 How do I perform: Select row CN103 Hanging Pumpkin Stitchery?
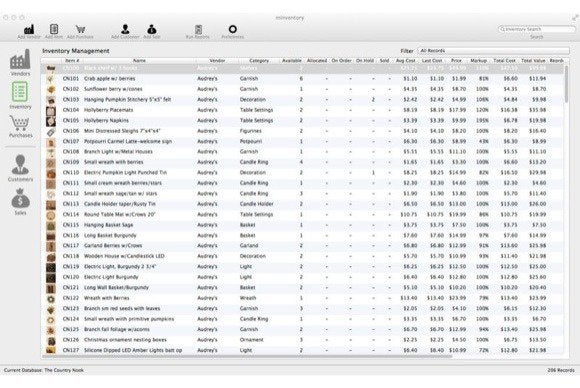tap(302, 100)
